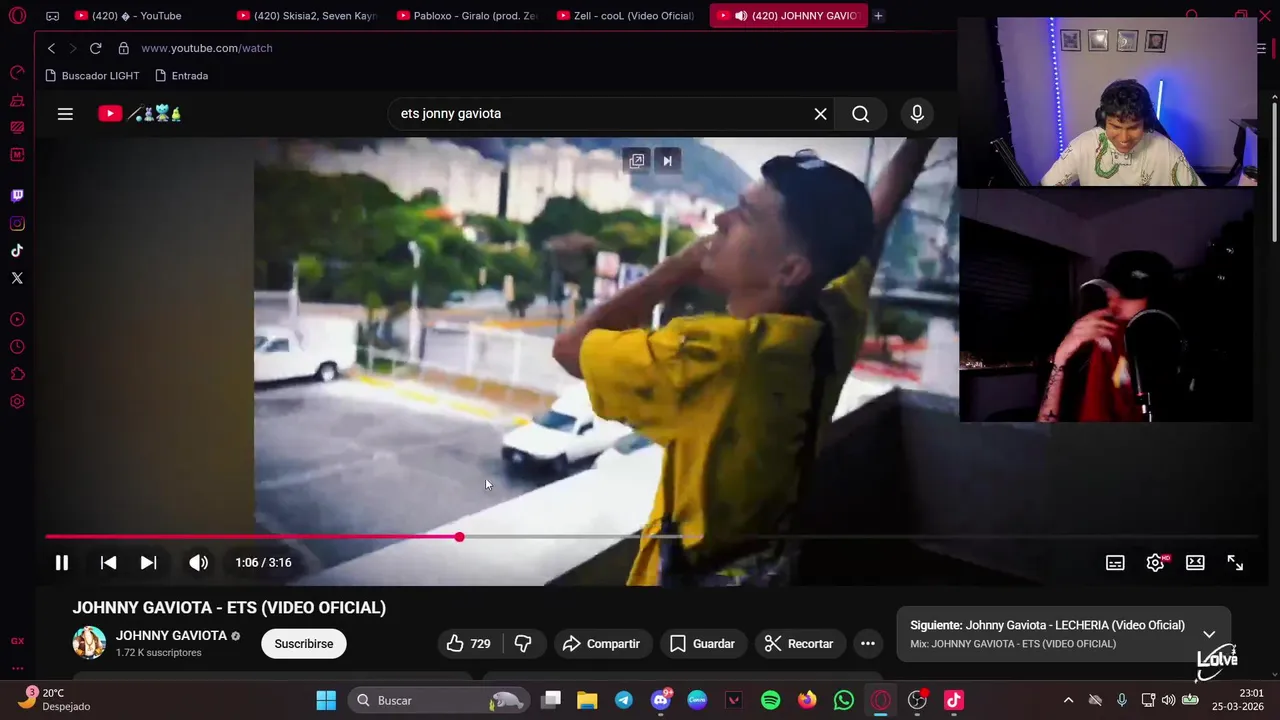Click the YouTube search magnifier button

click(x=860, y=114)
